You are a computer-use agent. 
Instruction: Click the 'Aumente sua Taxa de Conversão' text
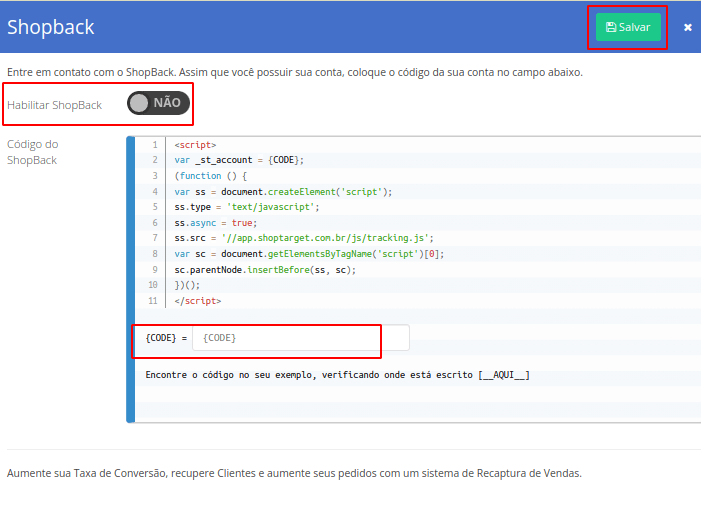[294, 473]
